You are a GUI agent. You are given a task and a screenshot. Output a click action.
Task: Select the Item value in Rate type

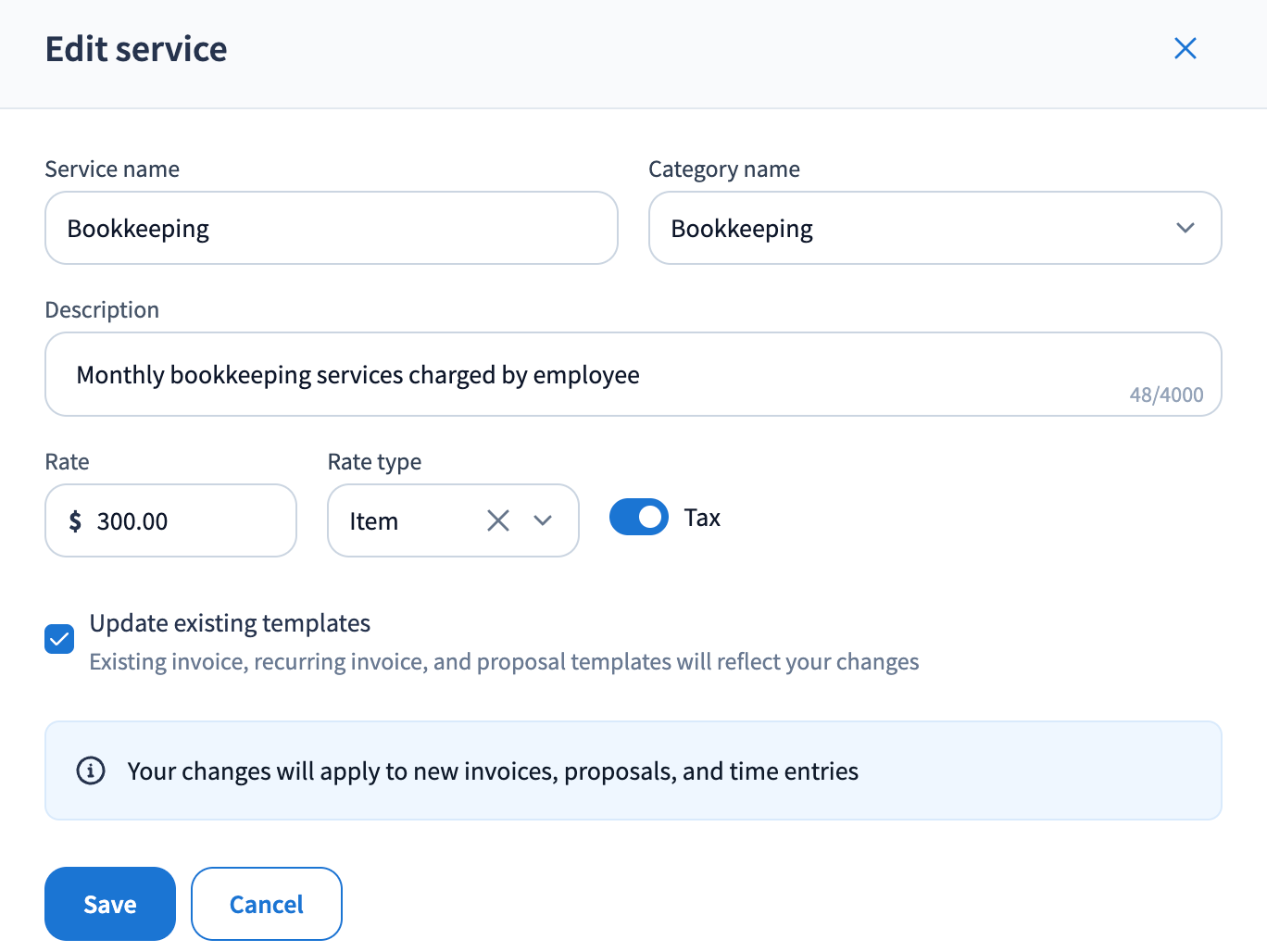tap(374, 521)
